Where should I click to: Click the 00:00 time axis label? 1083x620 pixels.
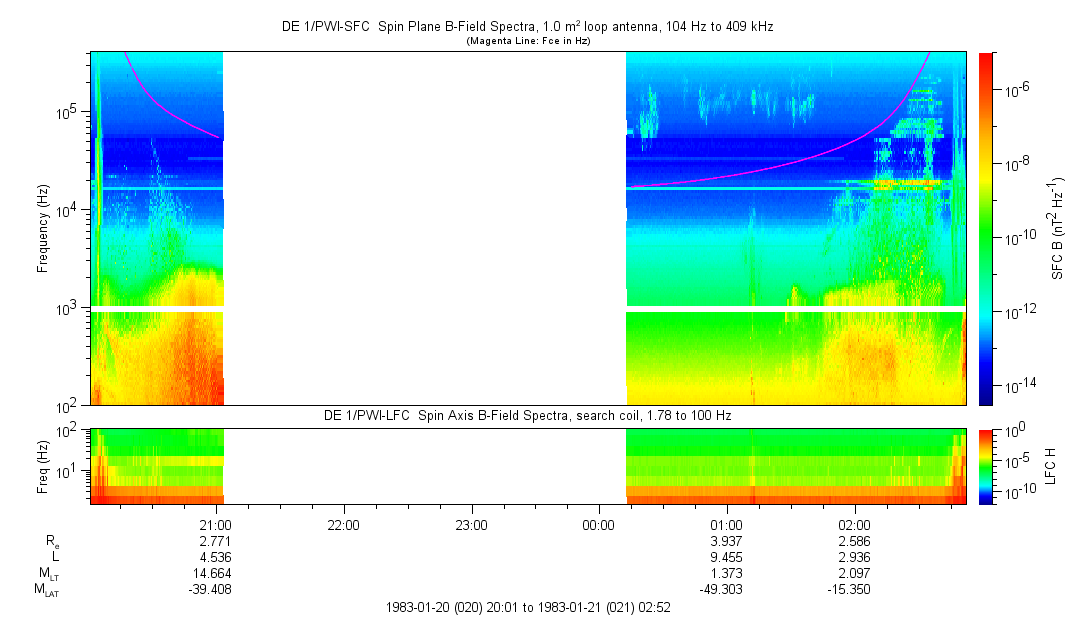pos(598,523)
